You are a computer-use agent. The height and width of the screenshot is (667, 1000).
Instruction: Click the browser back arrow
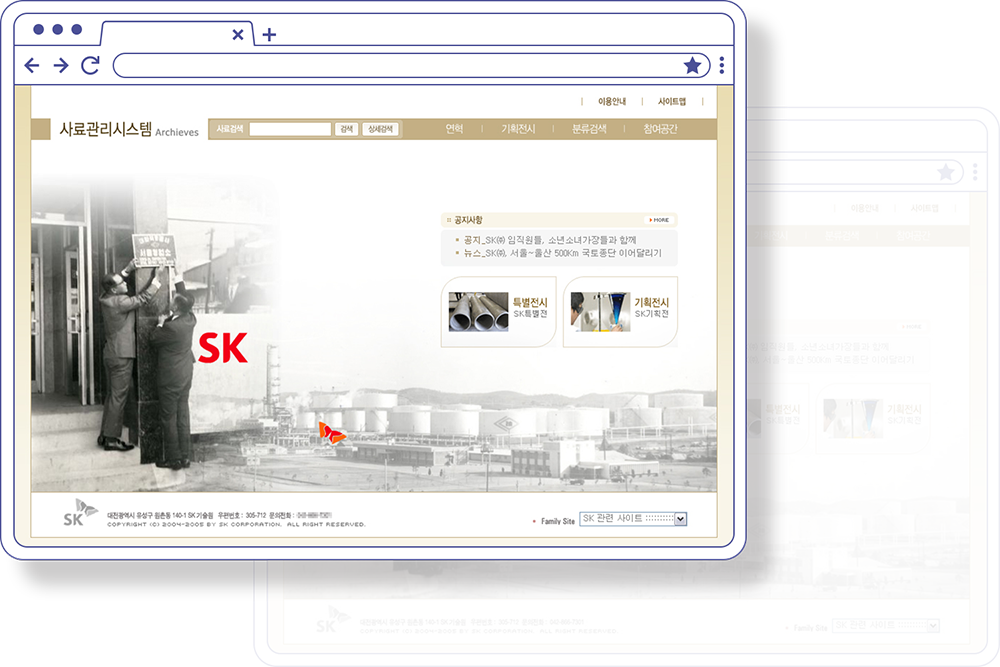pyautogui.click(x=32, y=64)
